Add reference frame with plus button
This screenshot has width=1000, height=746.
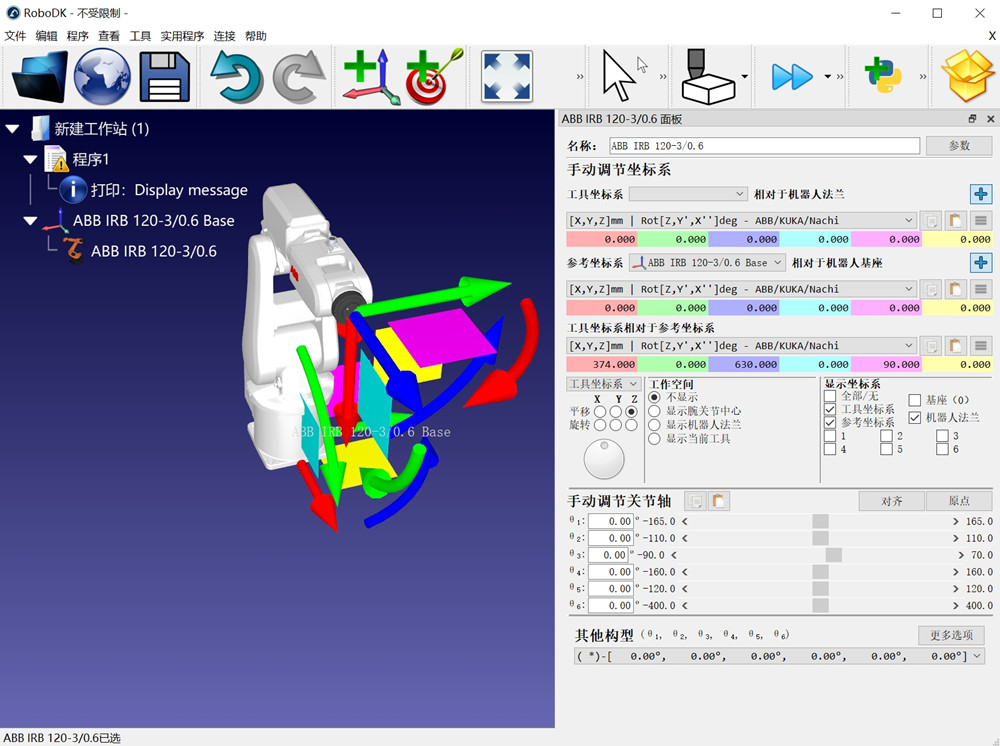[x=981, y=262]
